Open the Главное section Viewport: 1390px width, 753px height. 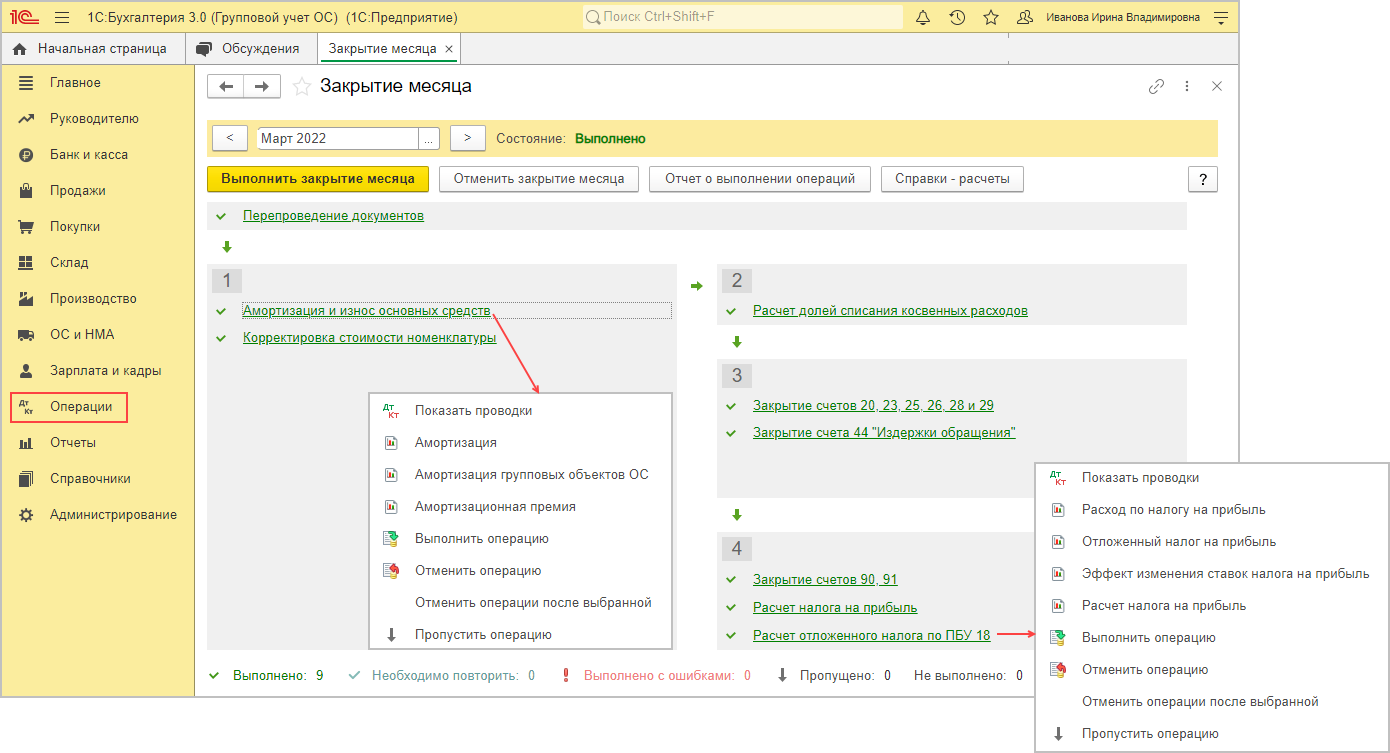point(75,82)
